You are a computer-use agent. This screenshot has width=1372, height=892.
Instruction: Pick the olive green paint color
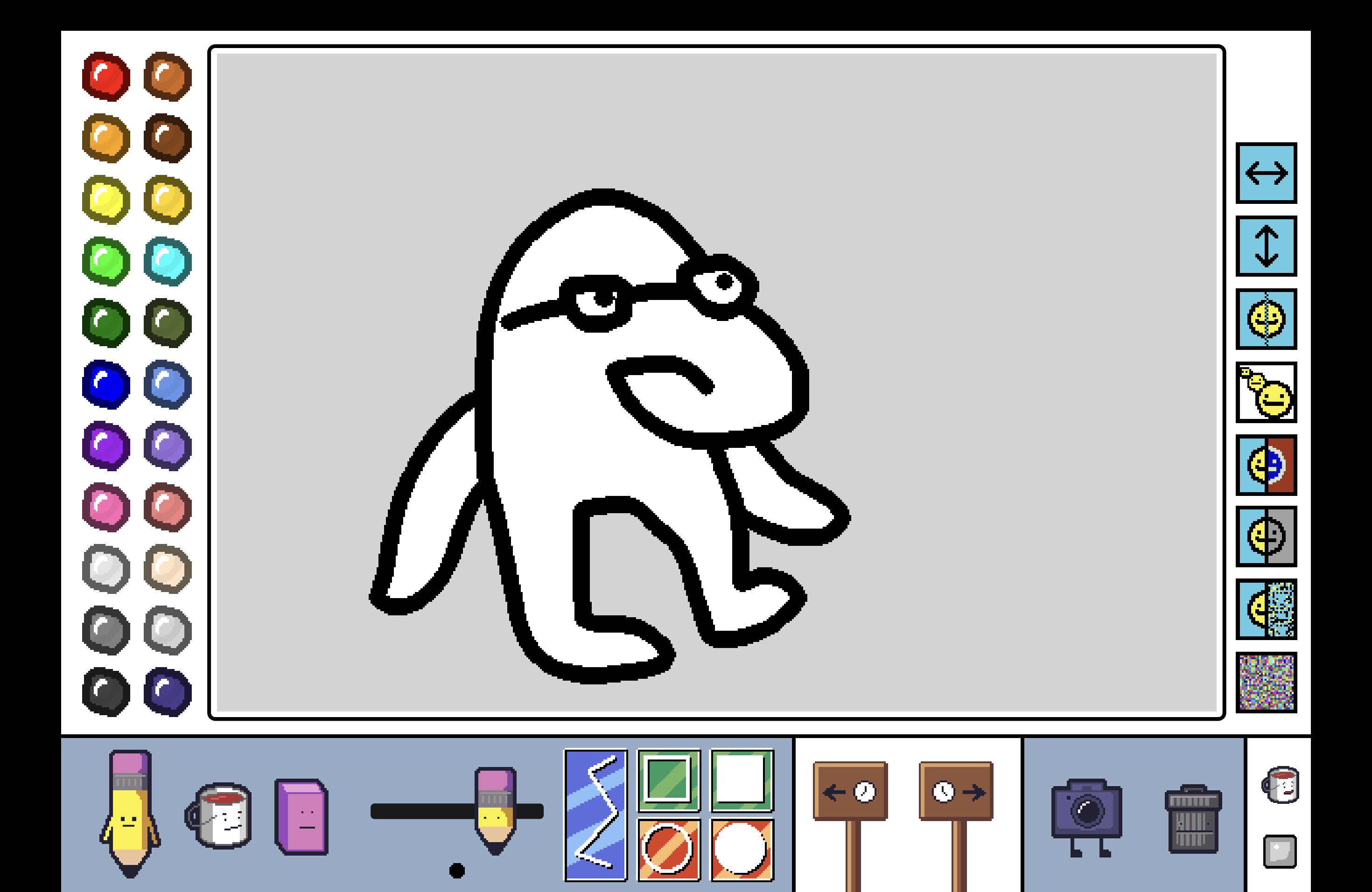167,323
